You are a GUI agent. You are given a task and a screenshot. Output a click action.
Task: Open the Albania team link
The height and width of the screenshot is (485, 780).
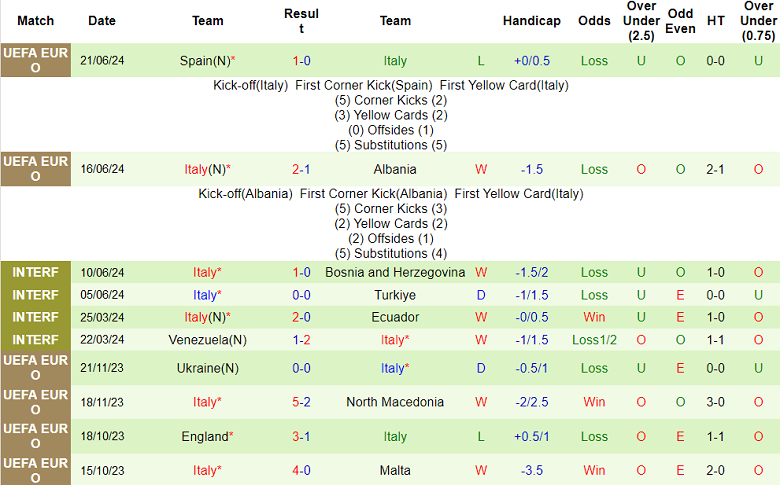pyautogui.click(x=395, y=169)
